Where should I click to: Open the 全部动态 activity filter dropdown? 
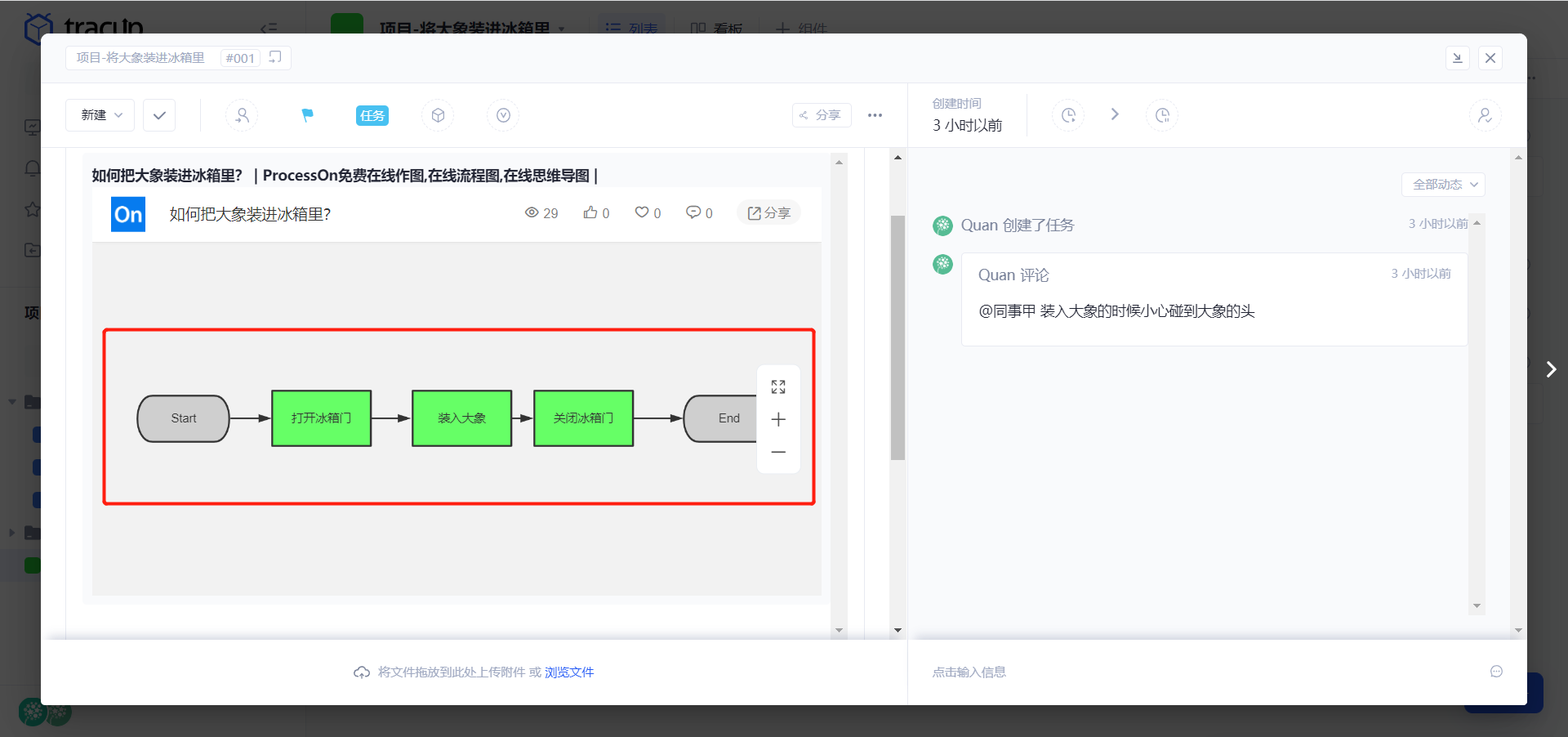click(x=1442, y=185)
